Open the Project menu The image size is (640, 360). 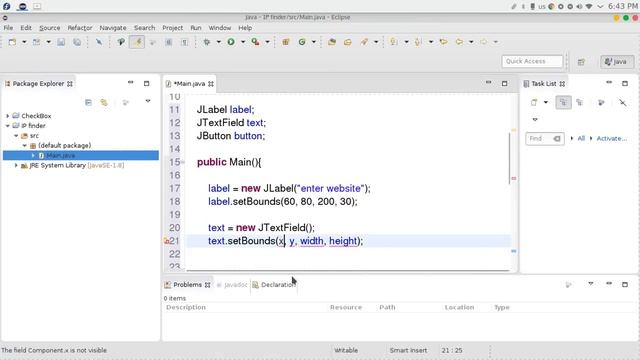pyautogui.click(x=172, y=28)
